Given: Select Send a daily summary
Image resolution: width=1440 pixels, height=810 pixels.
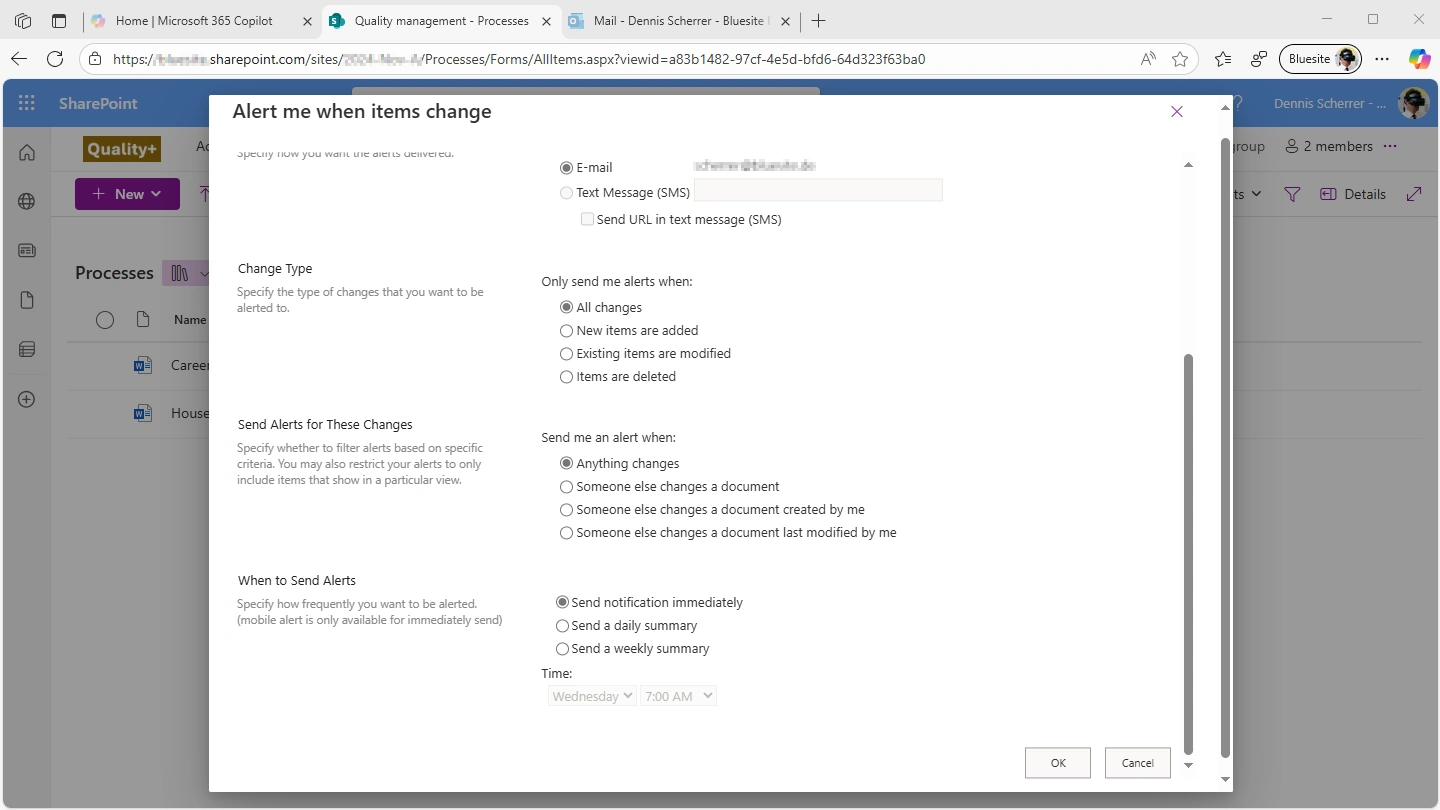Looking at the screenshot, I should click(562, 626).
